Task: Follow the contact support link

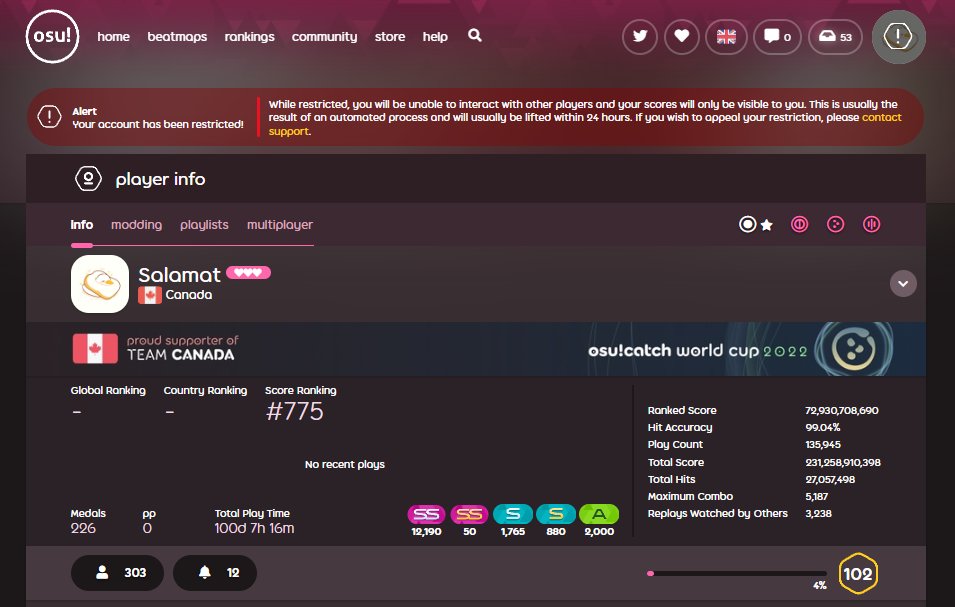Action: point(881,118)
